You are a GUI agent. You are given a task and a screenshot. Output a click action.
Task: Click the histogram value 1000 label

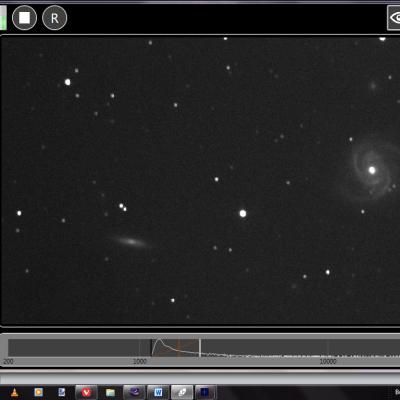[140, 361]
